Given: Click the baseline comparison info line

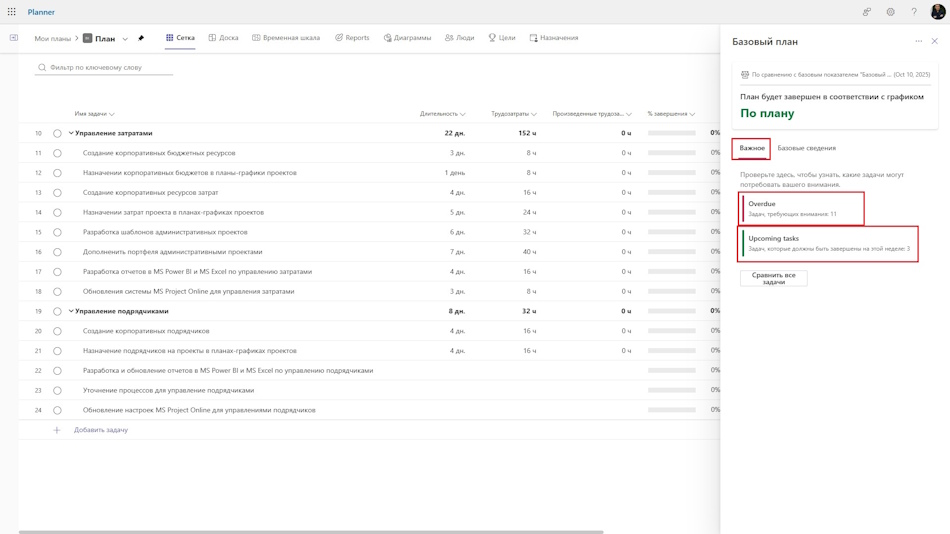Looking at the screenshot, I should (x=835, y=75).
